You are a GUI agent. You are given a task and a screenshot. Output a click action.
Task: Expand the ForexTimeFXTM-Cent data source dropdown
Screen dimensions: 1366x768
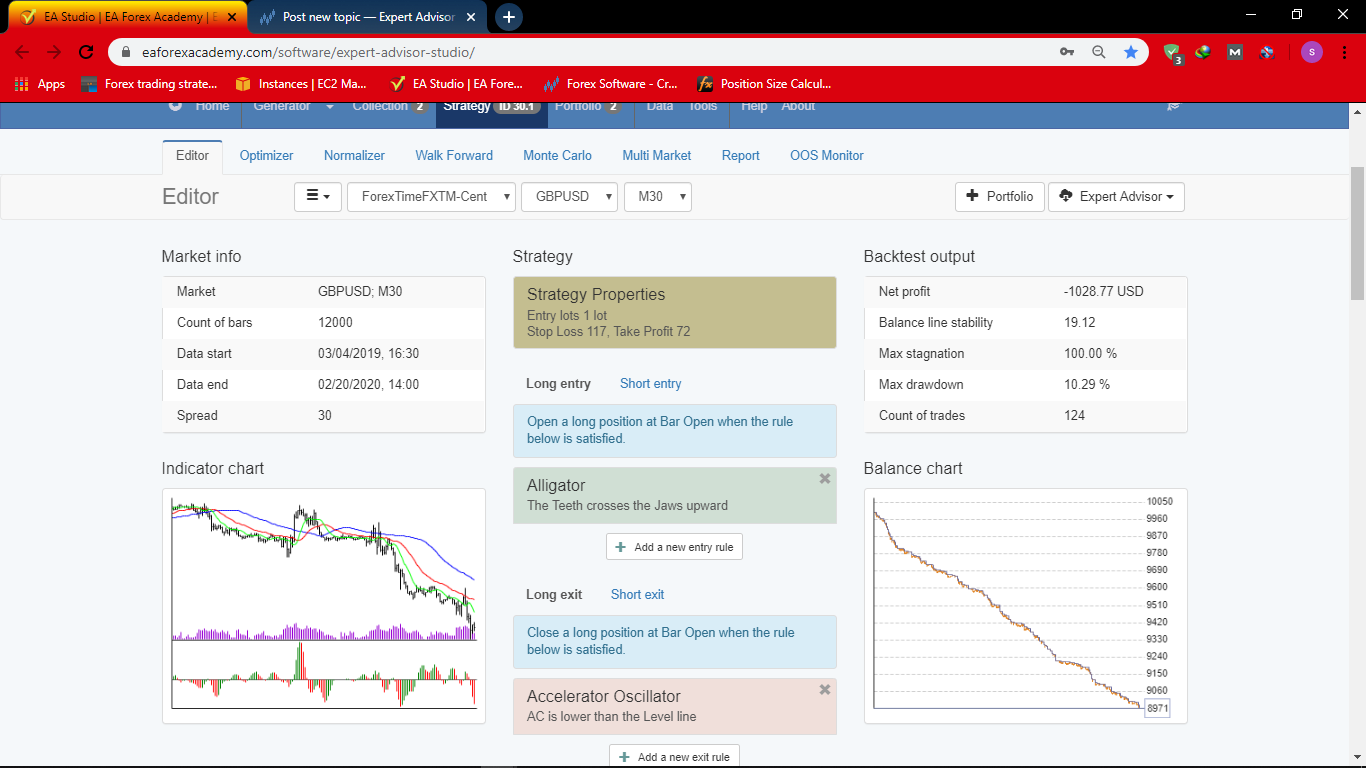click(431, 197)
